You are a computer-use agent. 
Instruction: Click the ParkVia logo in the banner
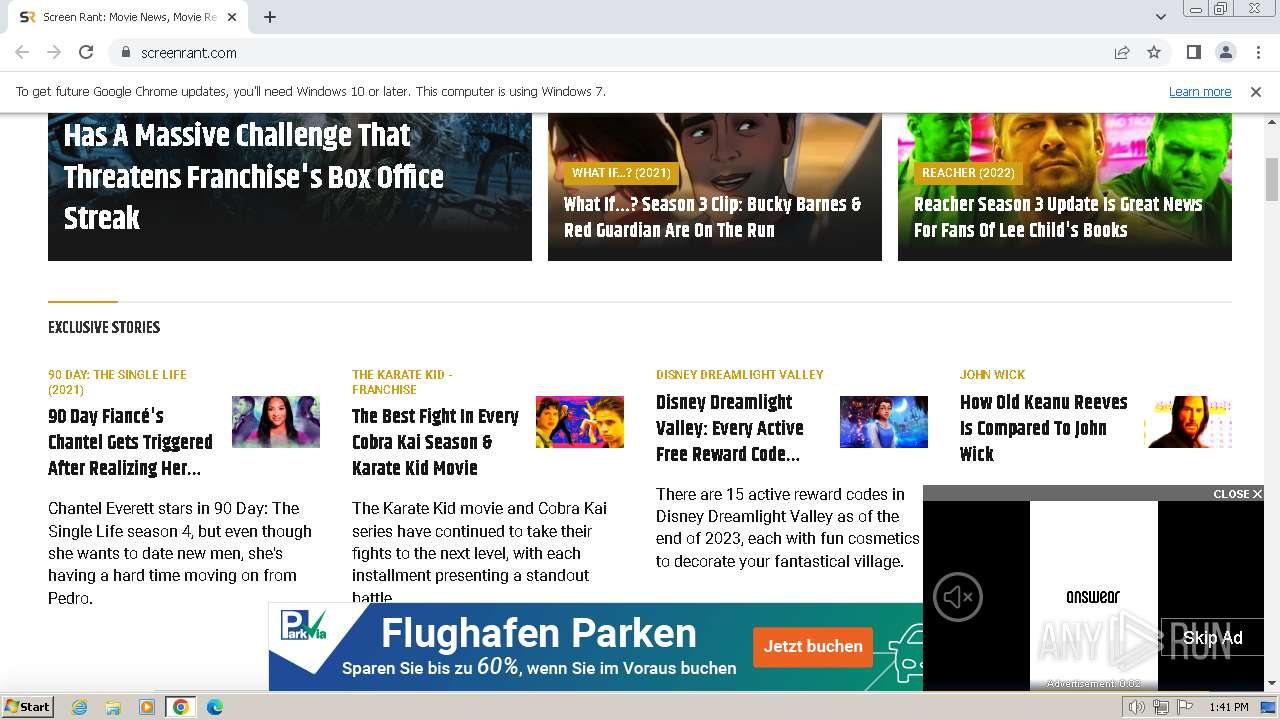[304, 625]
